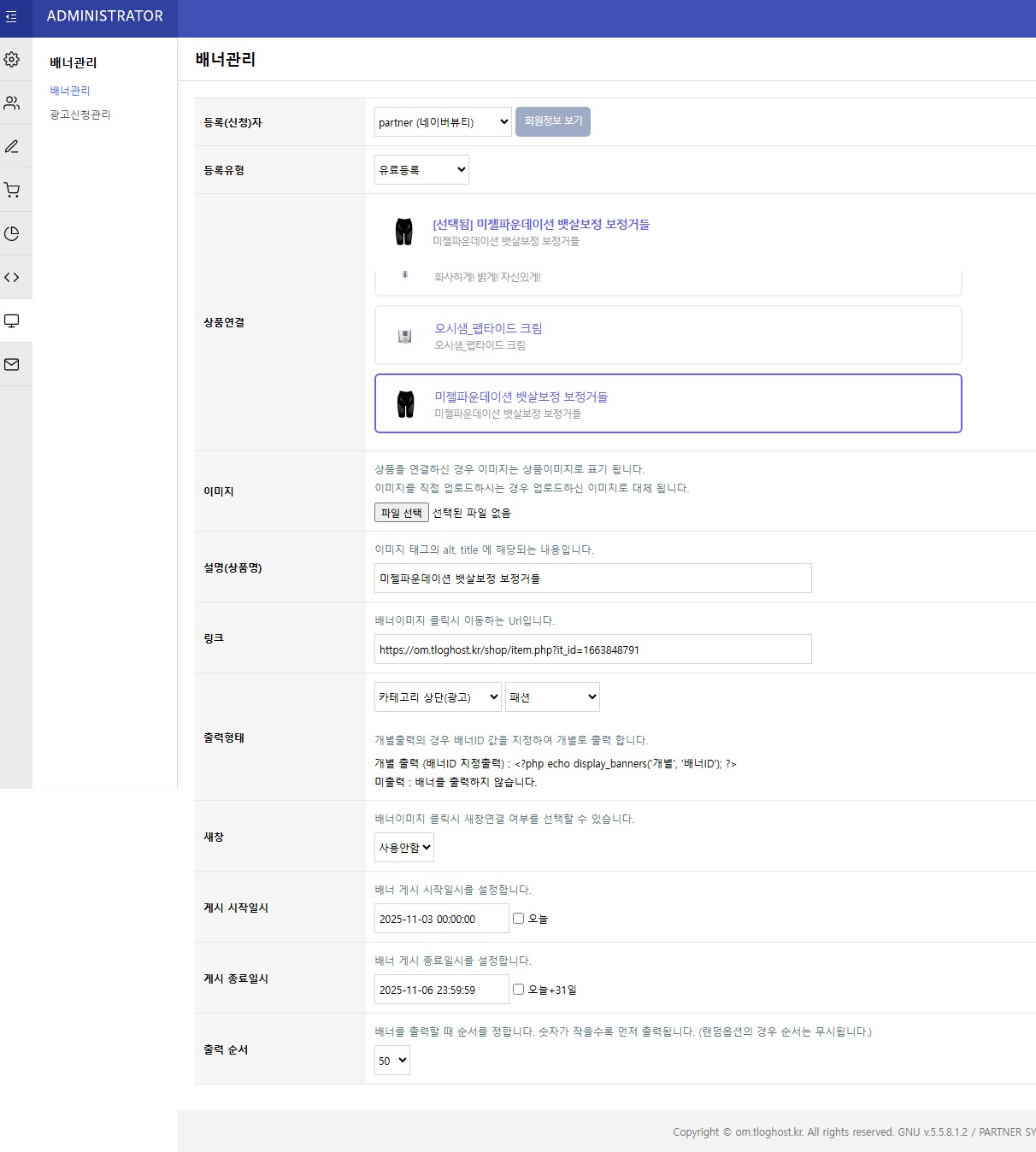The width and height of the screenshot is (1036, 1152).
Task: Open the 등록유형 dropdown showing 유료등록
Action: (x=421, y=168)
